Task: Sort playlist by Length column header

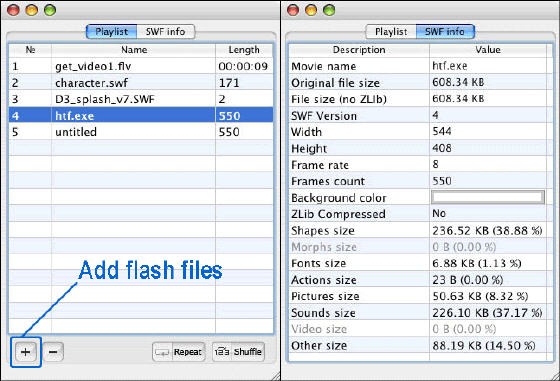Action: click(244, 50)
